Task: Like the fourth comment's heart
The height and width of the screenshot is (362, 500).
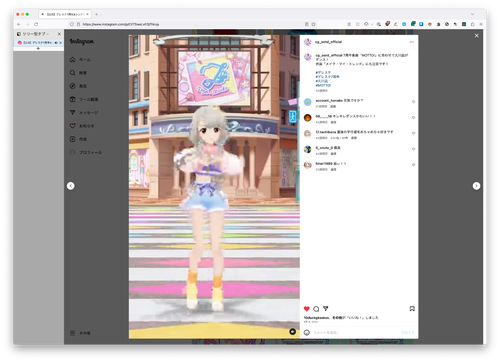Action: coord(413,149)
